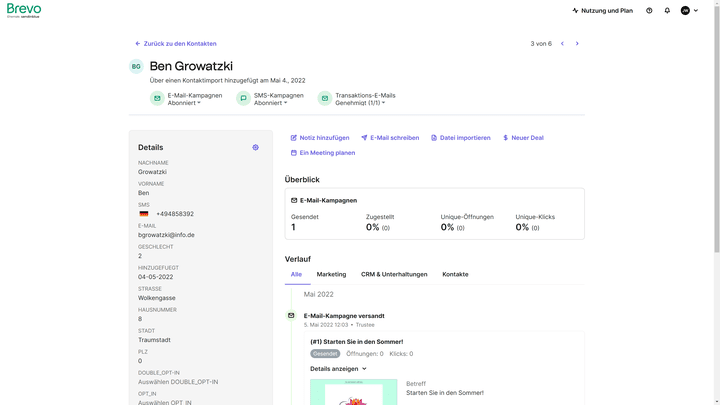
Task: Click the timeline email event icon
Action: pyautogui.click(x=291, y=315)
